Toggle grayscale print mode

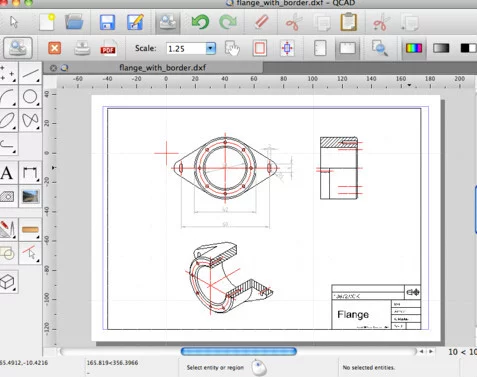click(x=441, y=48)
